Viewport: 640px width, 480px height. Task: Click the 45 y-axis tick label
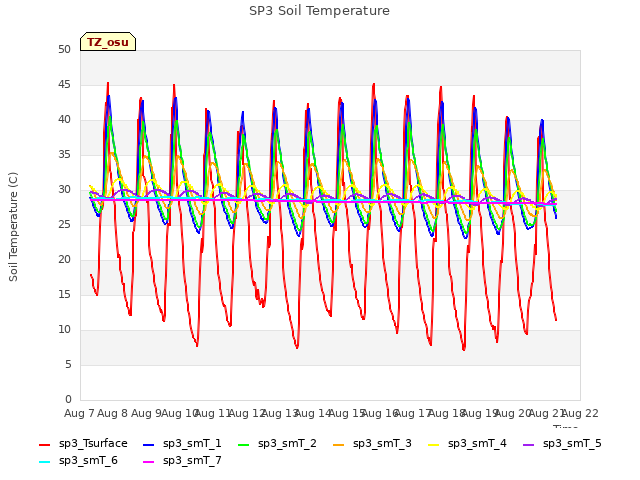pyautogui.click(x=64, y=84)
